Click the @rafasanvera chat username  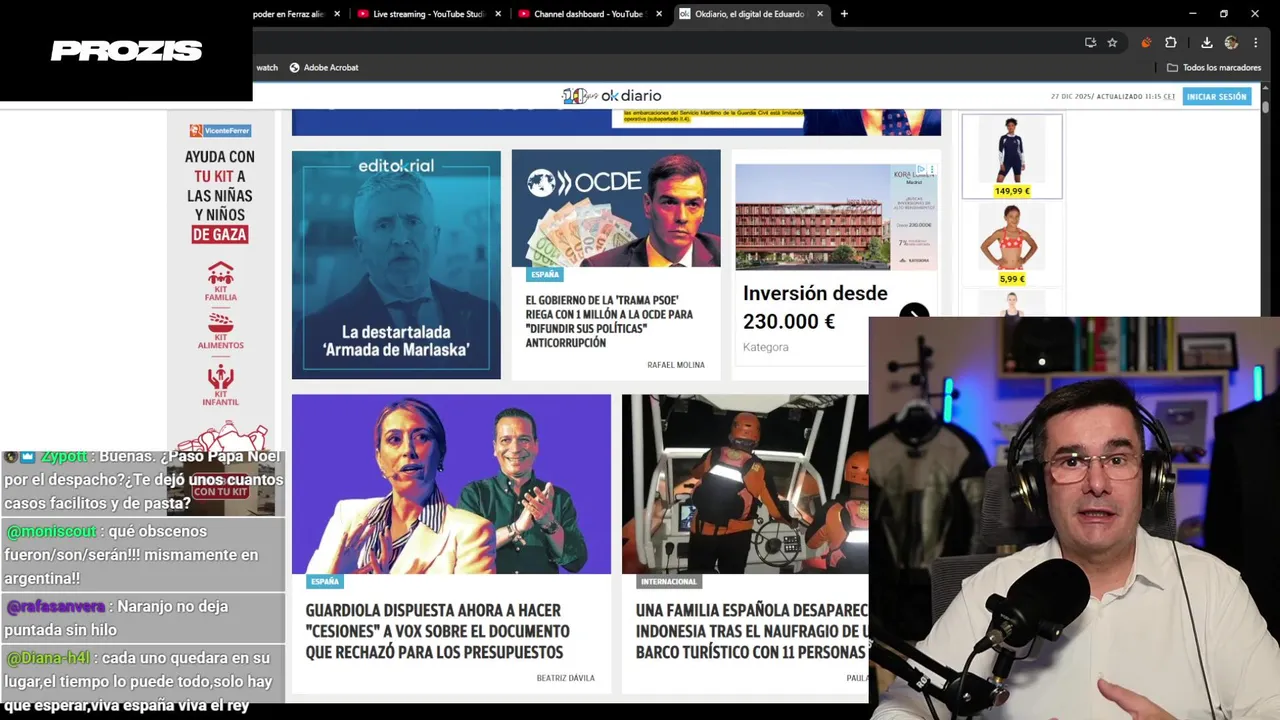click(55, 606)
